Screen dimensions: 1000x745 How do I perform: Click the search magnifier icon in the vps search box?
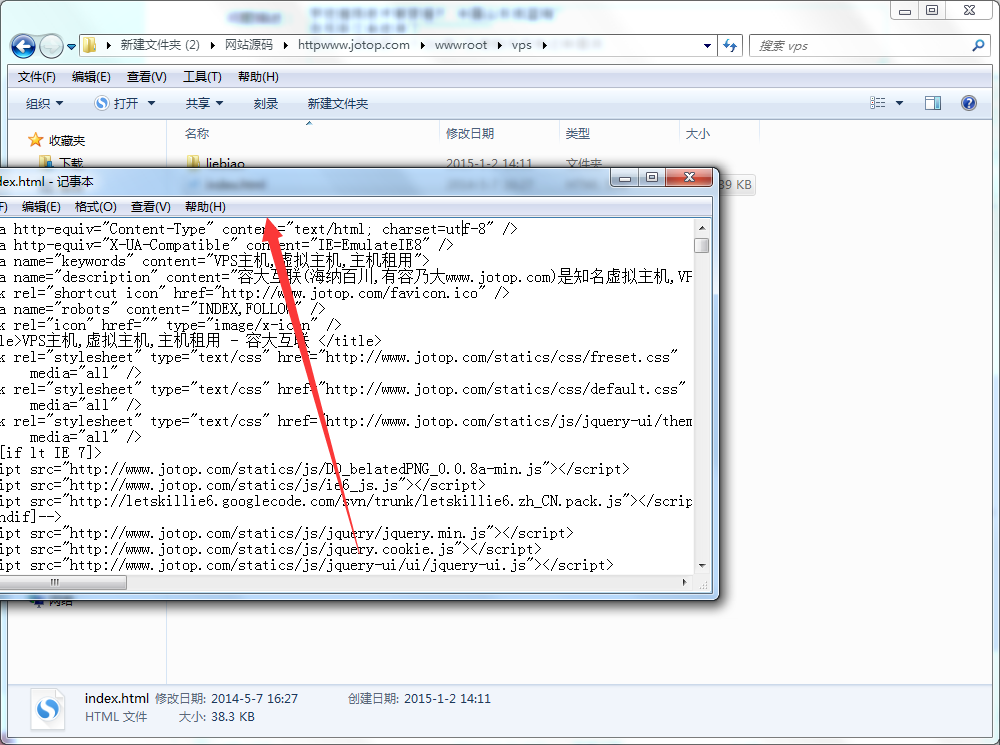[x=978, y=45]
